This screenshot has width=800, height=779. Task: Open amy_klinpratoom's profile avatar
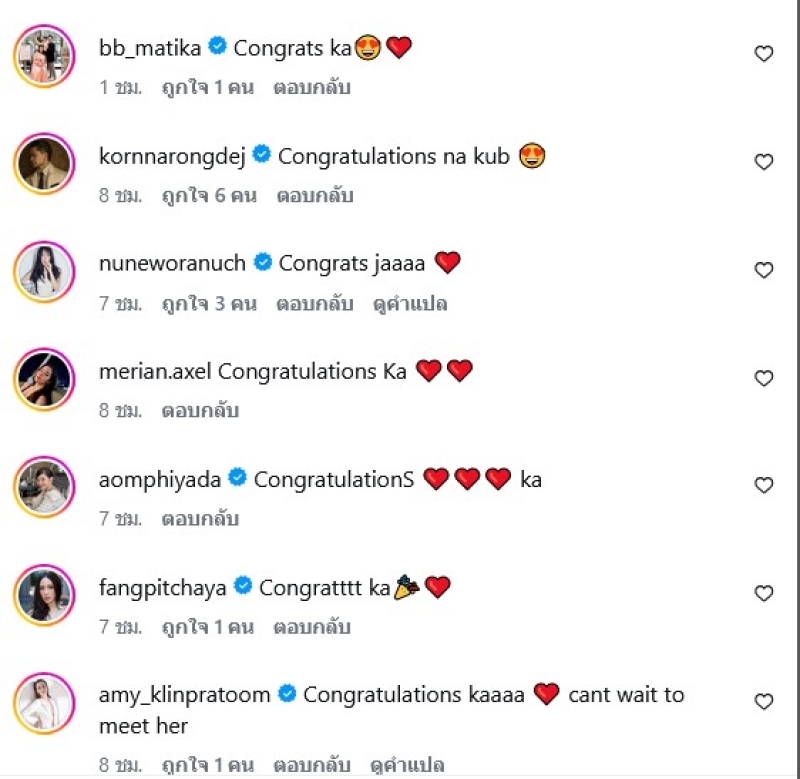tap(44, 704)
